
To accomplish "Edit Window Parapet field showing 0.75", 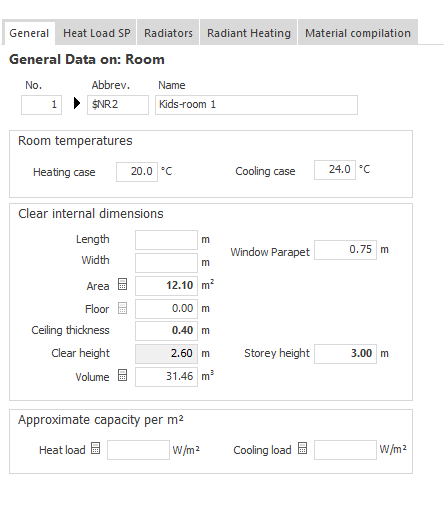I will click(345, 250).
